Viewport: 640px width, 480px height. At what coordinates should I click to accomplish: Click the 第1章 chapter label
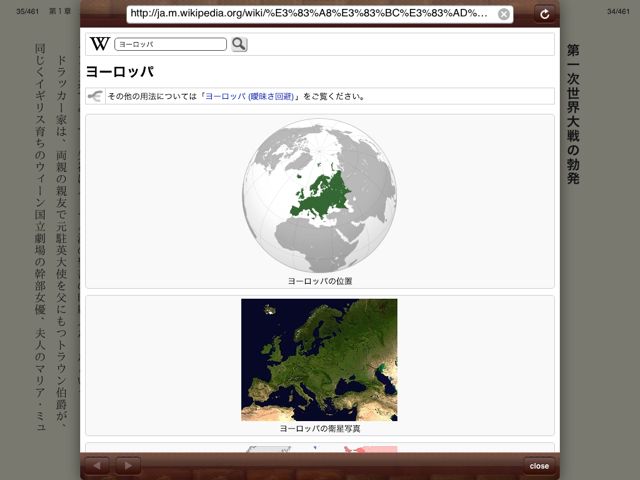click(60, 11)
